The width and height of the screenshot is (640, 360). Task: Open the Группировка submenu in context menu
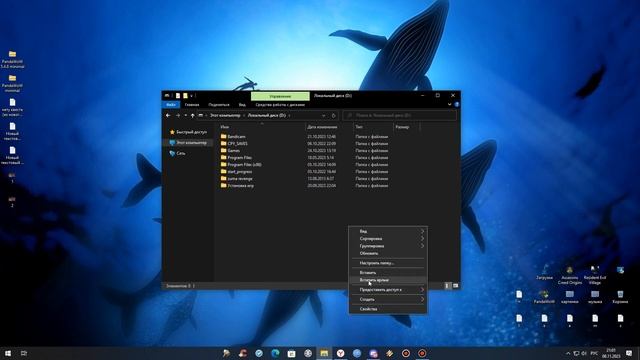388,246
